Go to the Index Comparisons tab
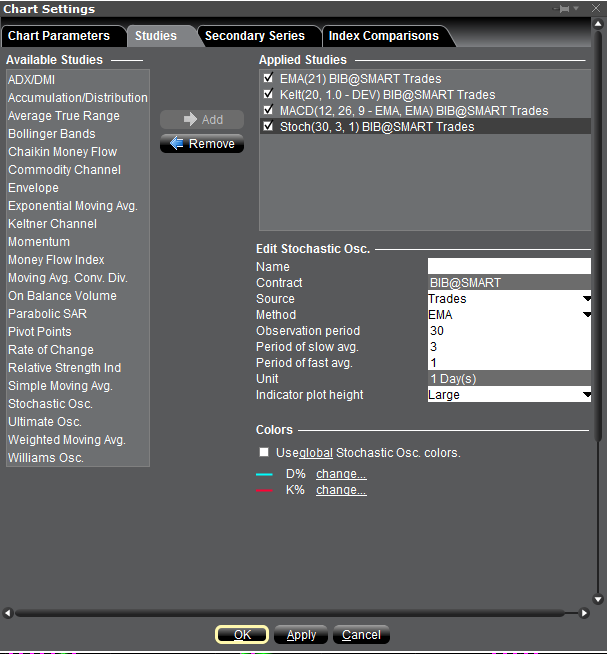Image resolution: width=607 pixels, height=654 pixels. point(384,36)
